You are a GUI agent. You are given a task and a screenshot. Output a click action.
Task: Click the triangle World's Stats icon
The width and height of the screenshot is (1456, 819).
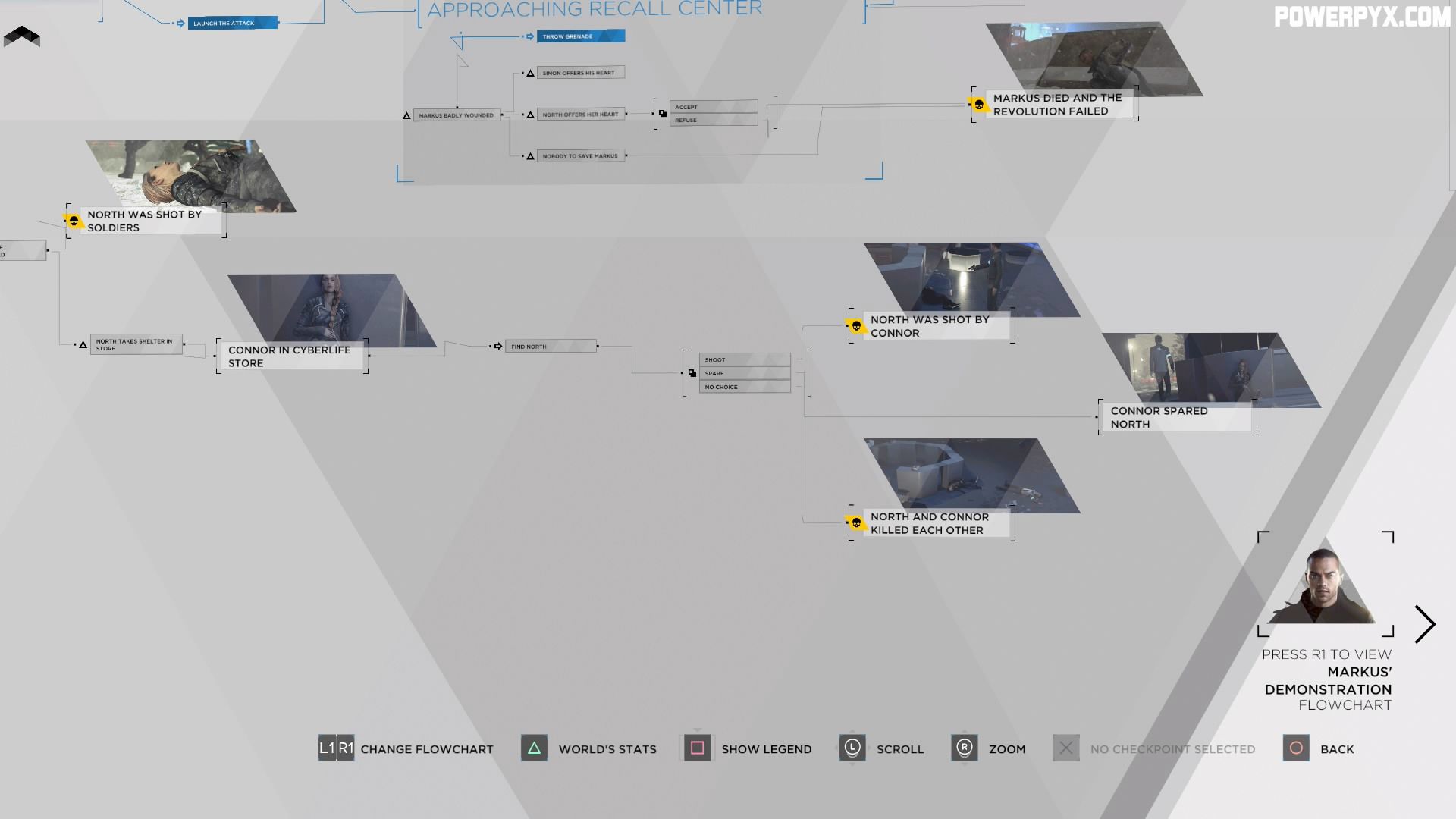click(x=535, y=748)
